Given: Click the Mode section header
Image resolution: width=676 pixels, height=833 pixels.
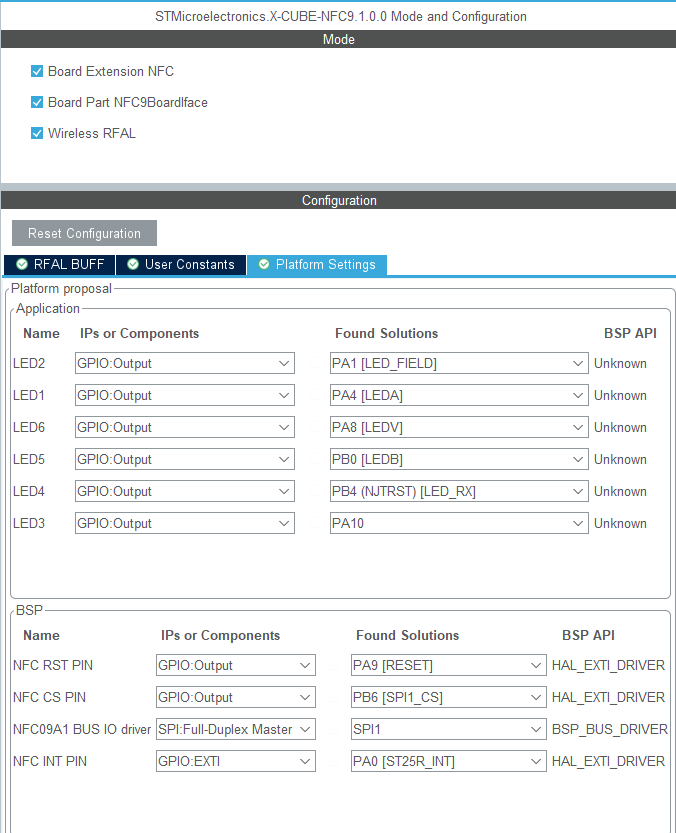Looking at the screenshot, I should point(339,39).
